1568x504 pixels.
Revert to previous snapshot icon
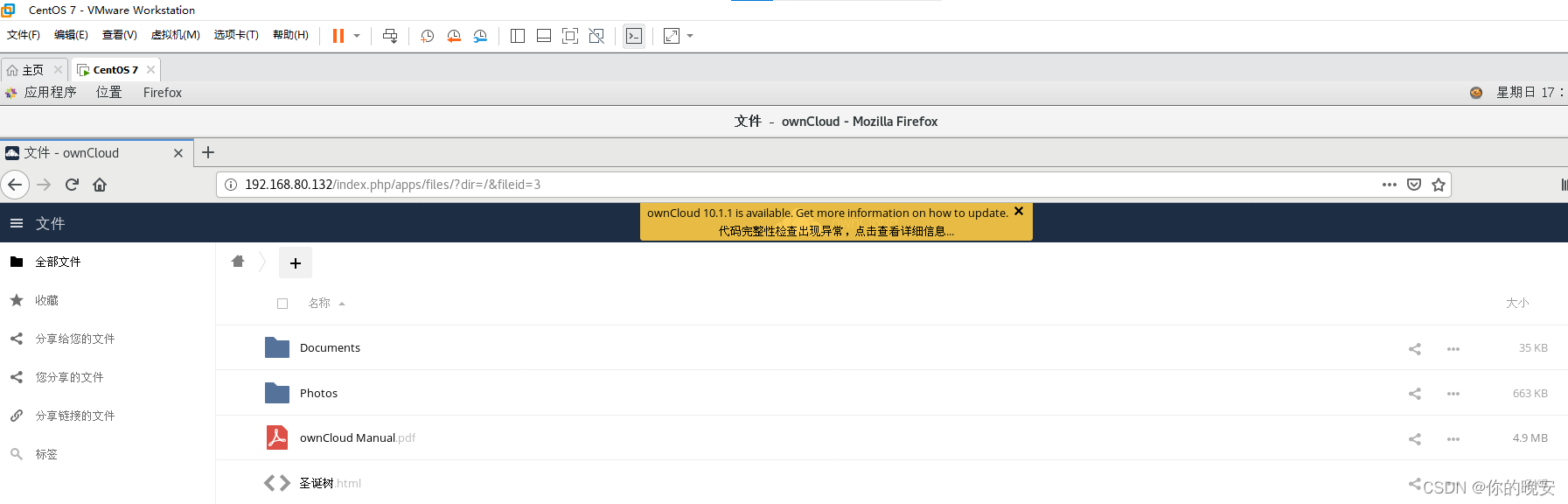click(x=454, y=36)
